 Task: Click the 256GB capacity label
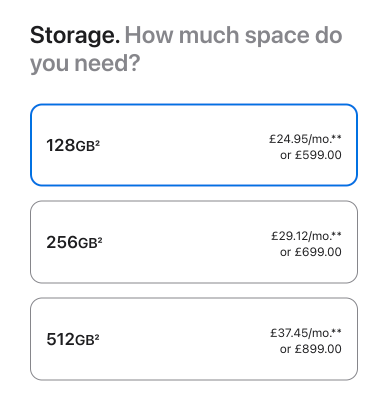pos(74,242)
